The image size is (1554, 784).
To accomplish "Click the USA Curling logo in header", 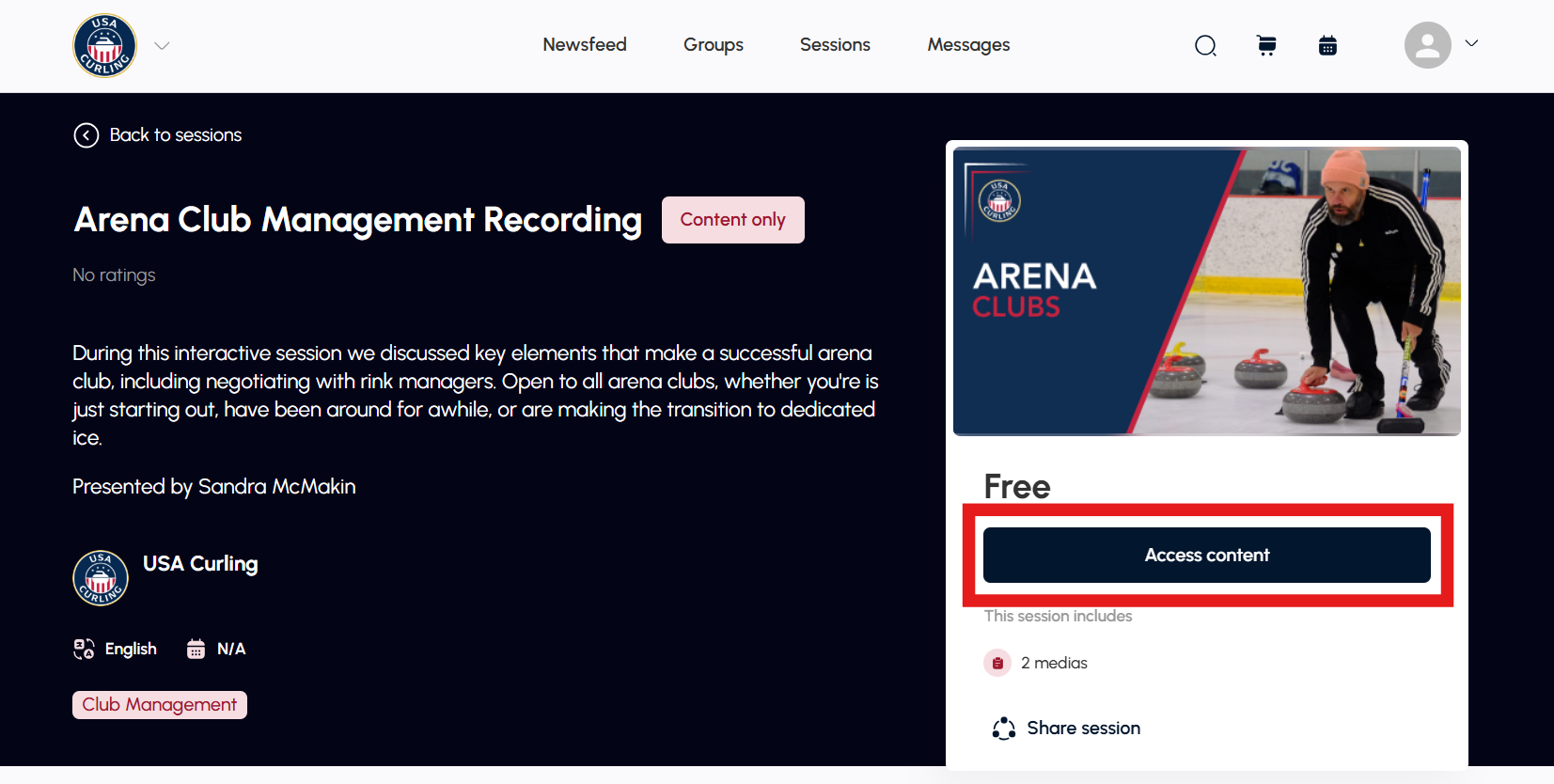I will [x=105, y=45].
